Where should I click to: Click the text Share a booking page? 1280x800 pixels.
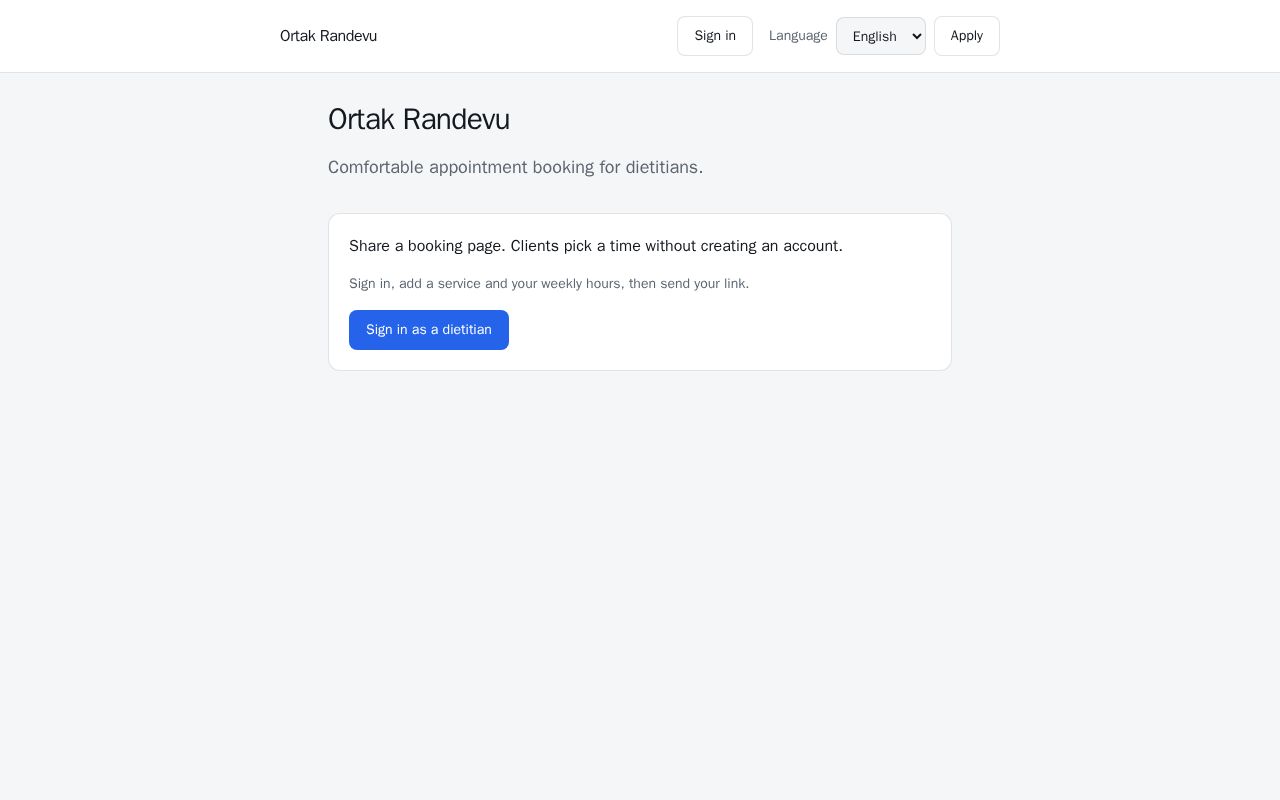[427, 246]
